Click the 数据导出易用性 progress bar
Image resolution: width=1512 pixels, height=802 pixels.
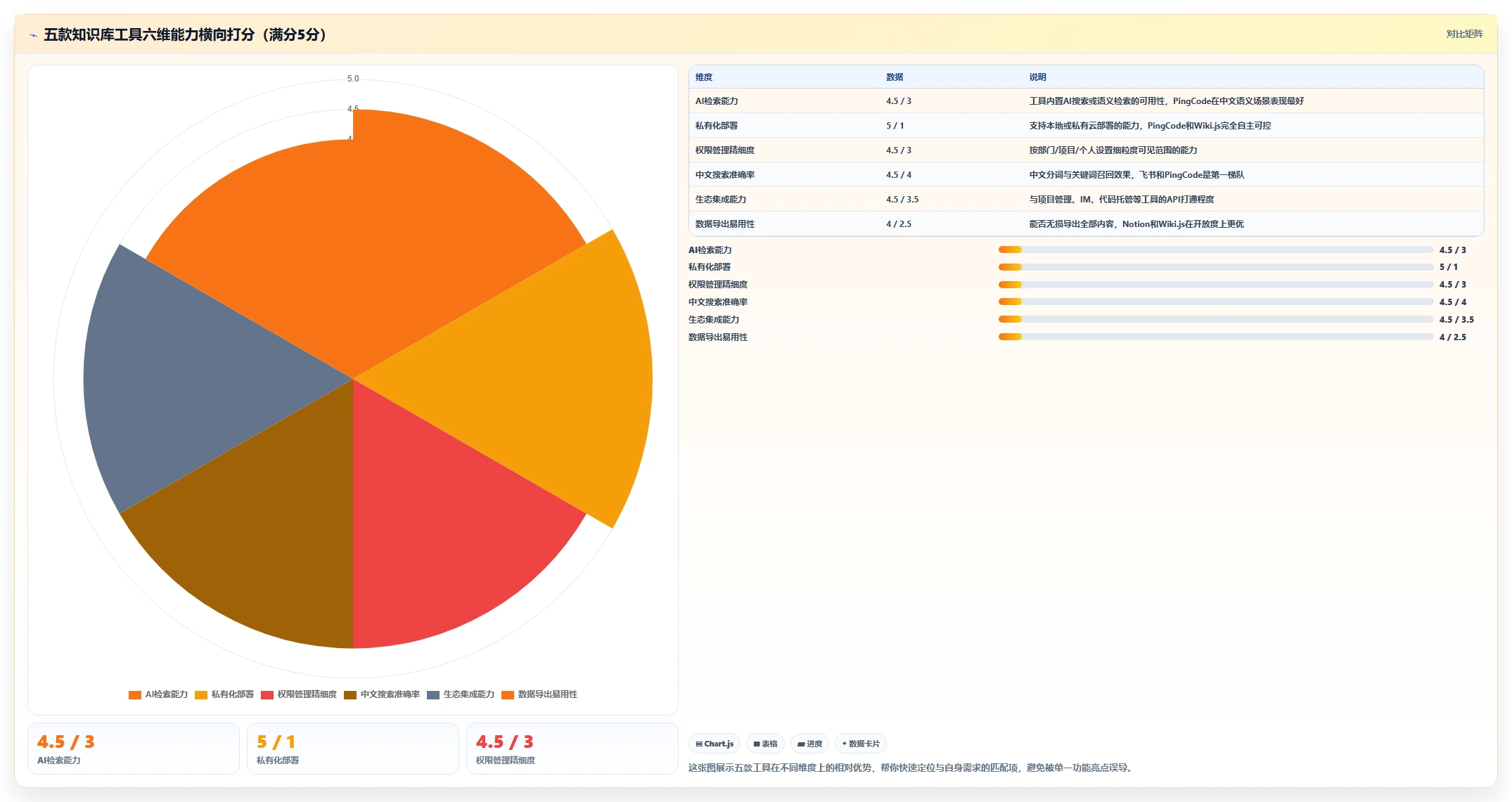click(1216, 337)
